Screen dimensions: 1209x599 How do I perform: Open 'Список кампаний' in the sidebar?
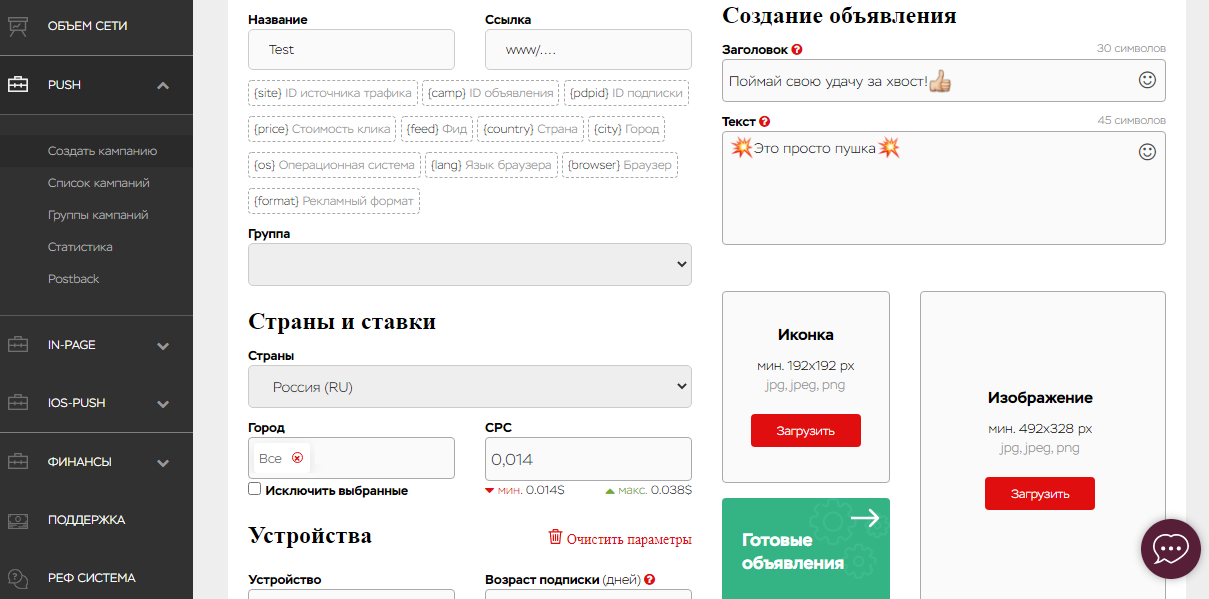99,183
